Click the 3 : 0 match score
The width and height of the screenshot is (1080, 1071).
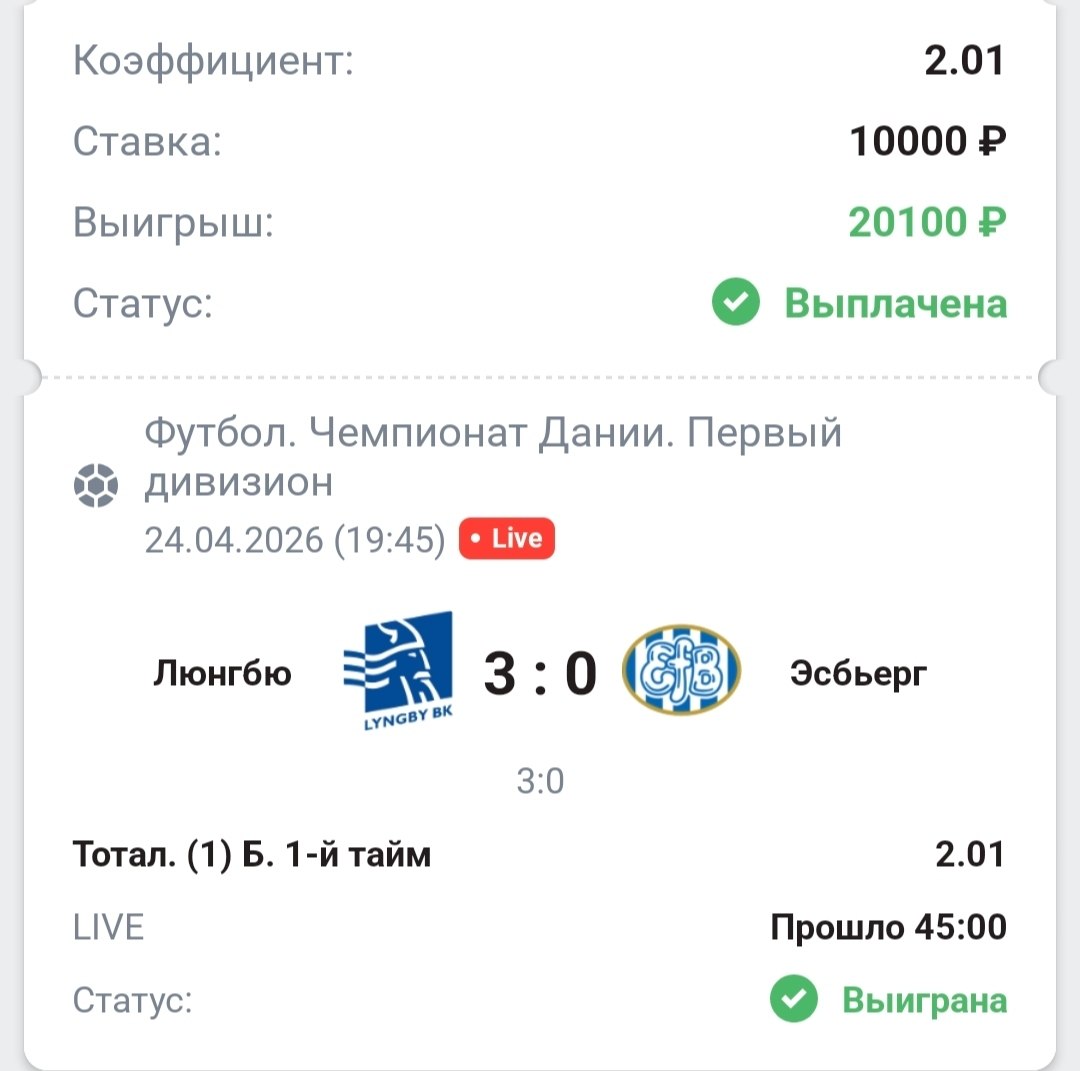(540, 673)
